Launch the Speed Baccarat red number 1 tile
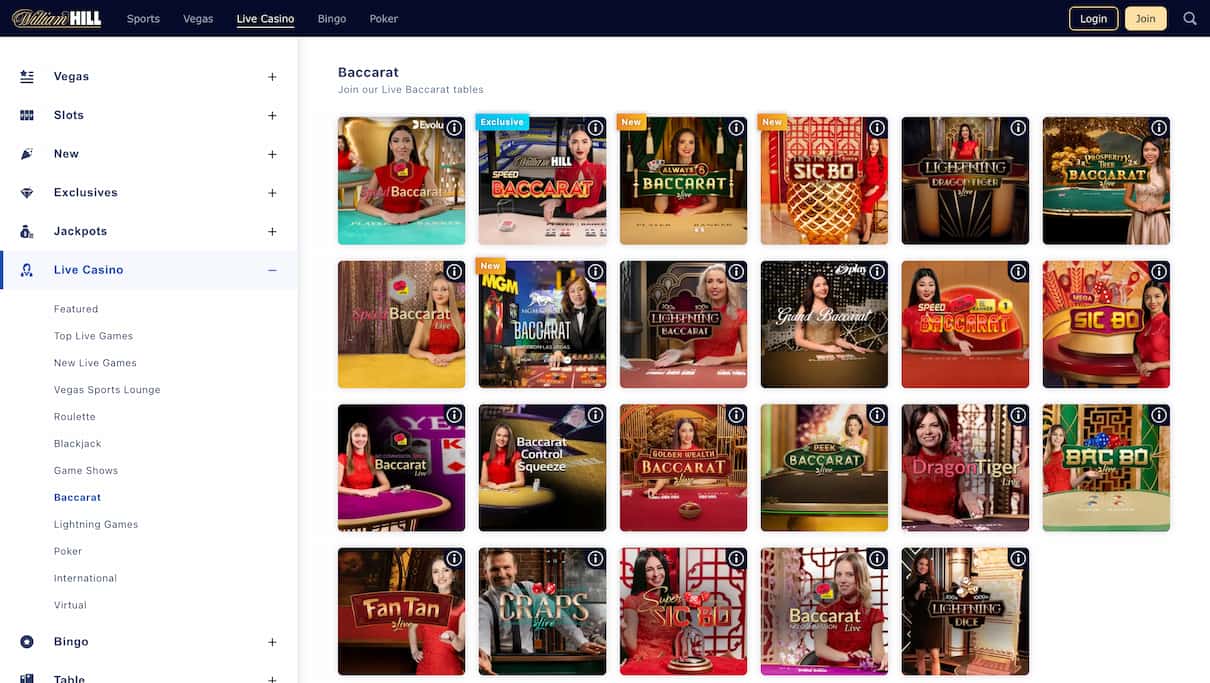This screenshot has height=683, width=1210. 965,324
